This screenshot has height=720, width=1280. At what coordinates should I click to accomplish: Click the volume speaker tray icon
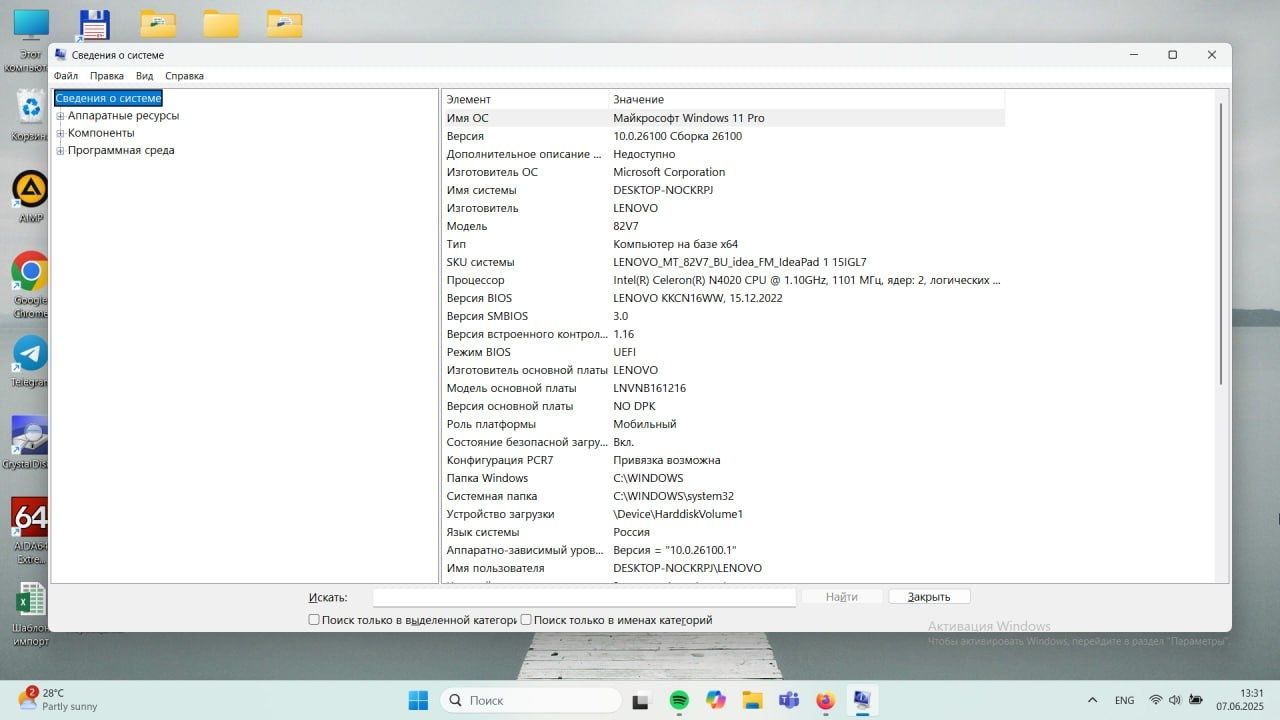pyautogui.click(x=1174, y=700)
